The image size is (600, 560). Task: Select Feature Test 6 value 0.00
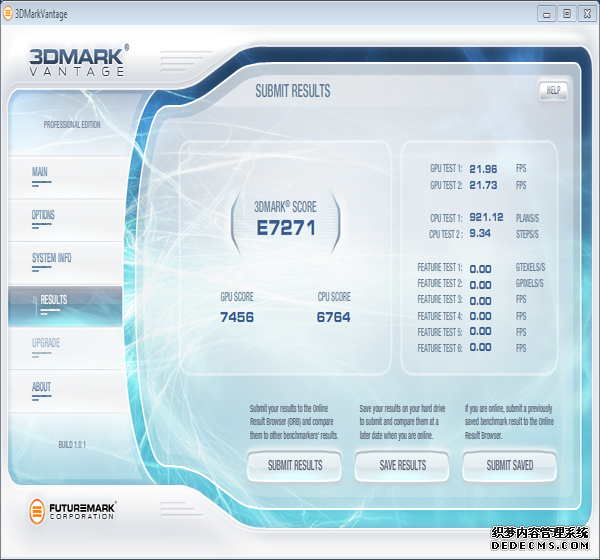click(480, 347)
